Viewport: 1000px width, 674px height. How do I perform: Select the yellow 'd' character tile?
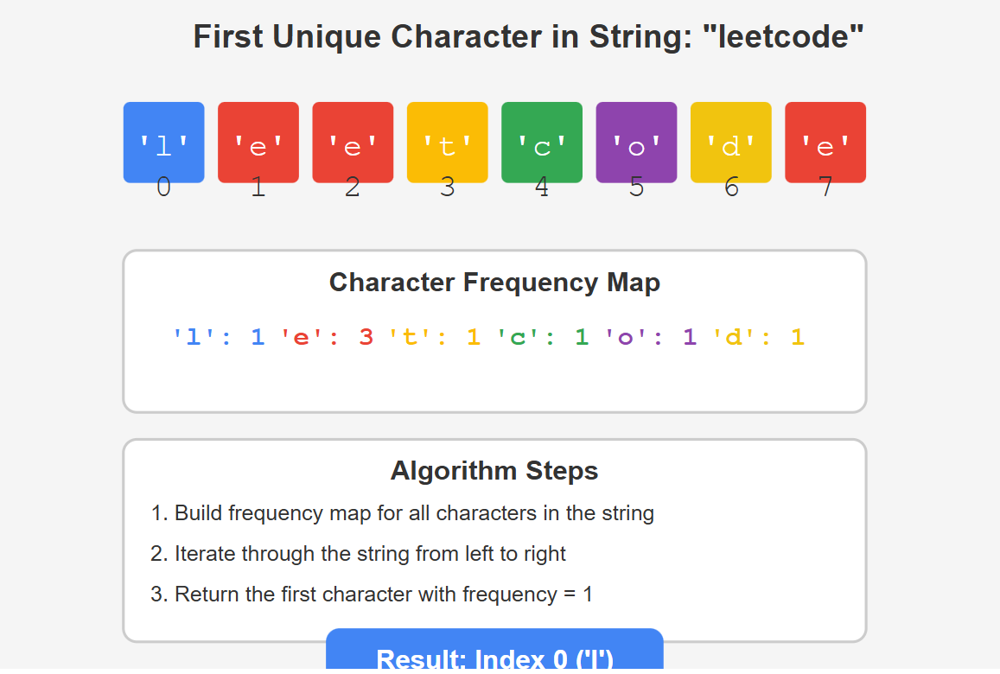(730, 142)
